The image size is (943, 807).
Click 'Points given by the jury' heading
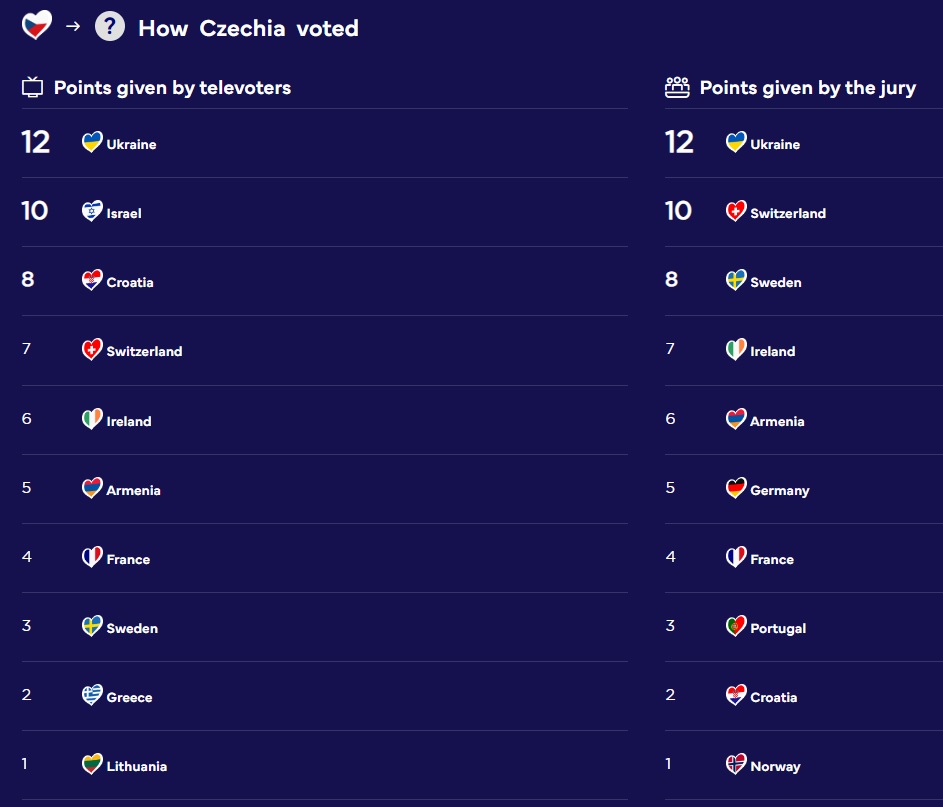808,88
